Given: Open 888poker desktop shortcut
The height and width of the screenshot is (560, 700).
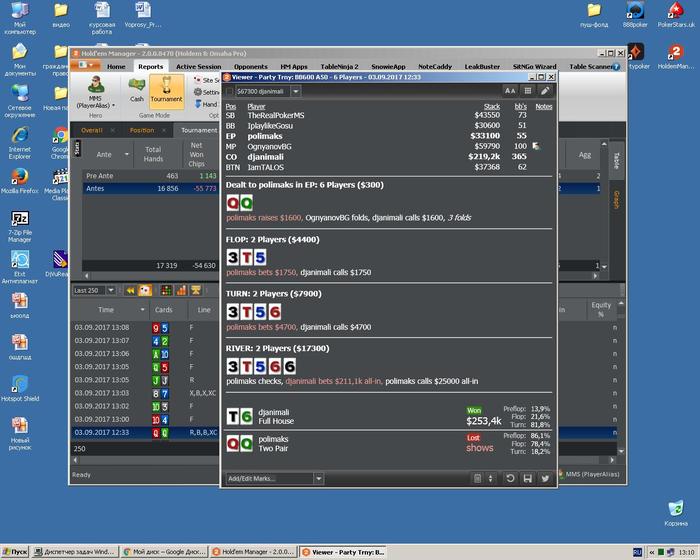Looking at the screenshot, I should (x=634, y=16).
